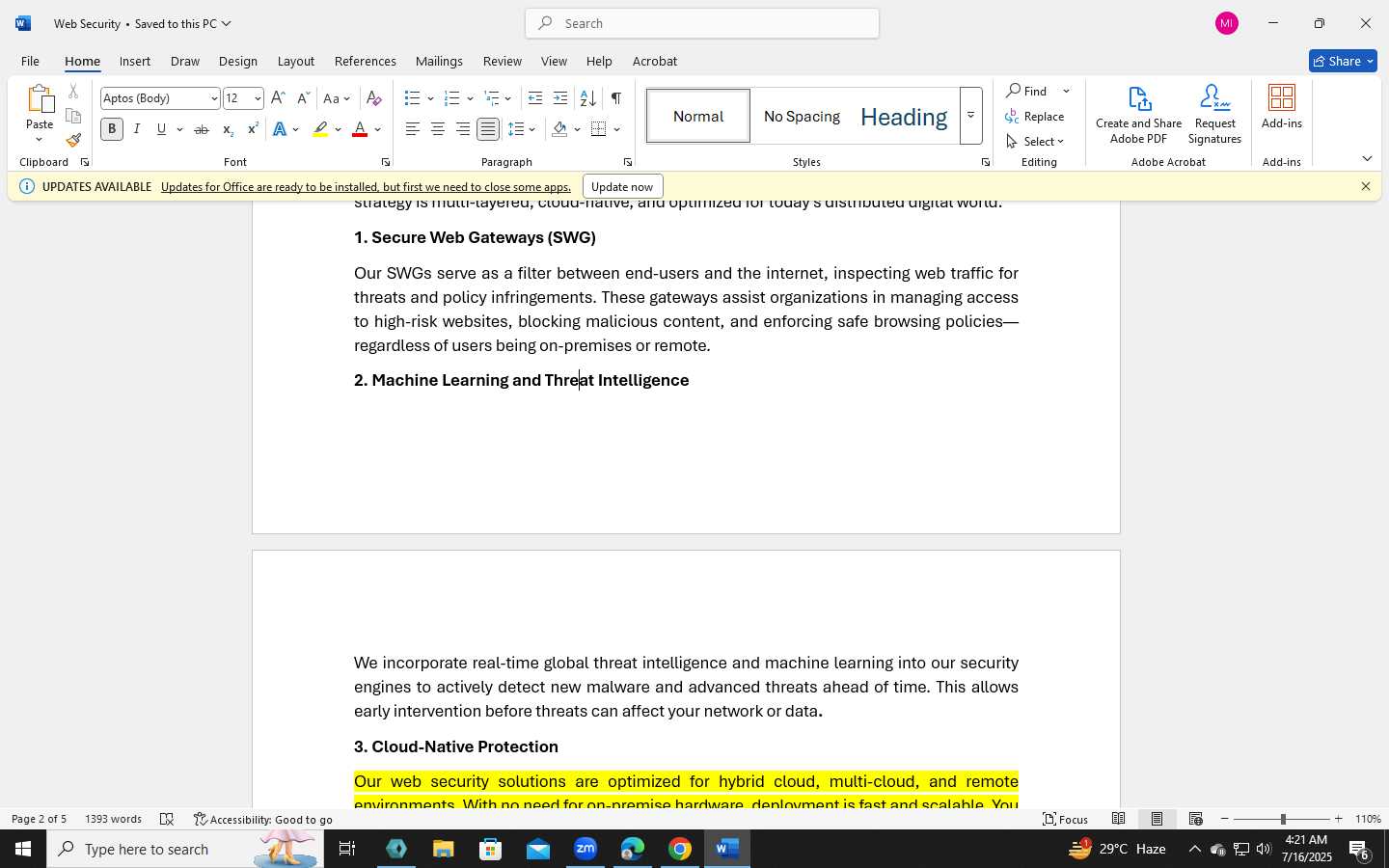Image resolution: width=1389 pixels, height=868 pixels.
Task: Switch to Web Layout view
Action: click(1196, 819)
